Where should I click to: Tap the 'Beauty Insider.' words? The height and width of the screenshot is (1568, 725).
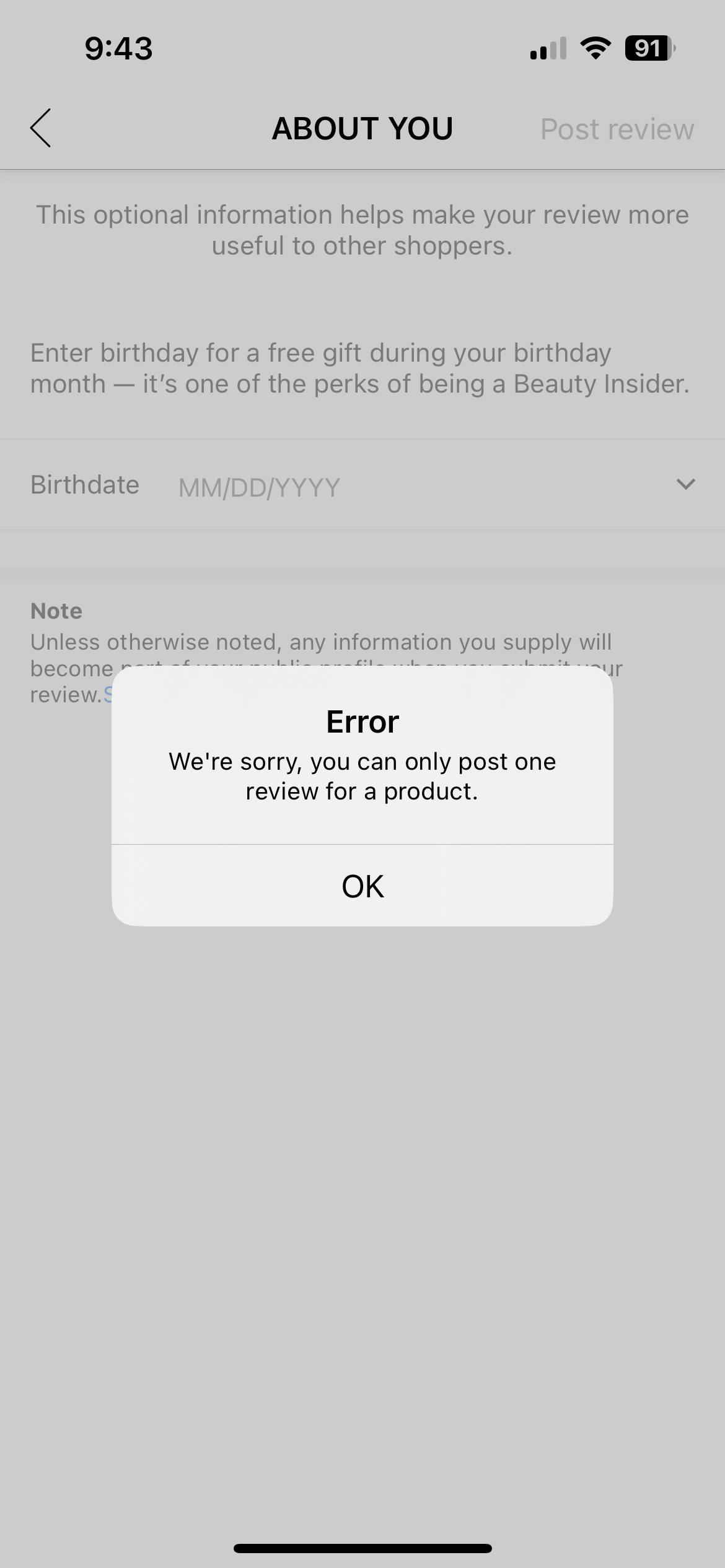point(602,384)
